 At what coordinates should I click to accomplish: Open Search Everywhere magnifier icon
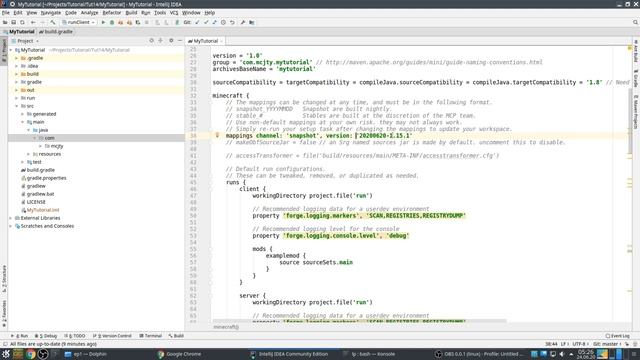point(636,22)
